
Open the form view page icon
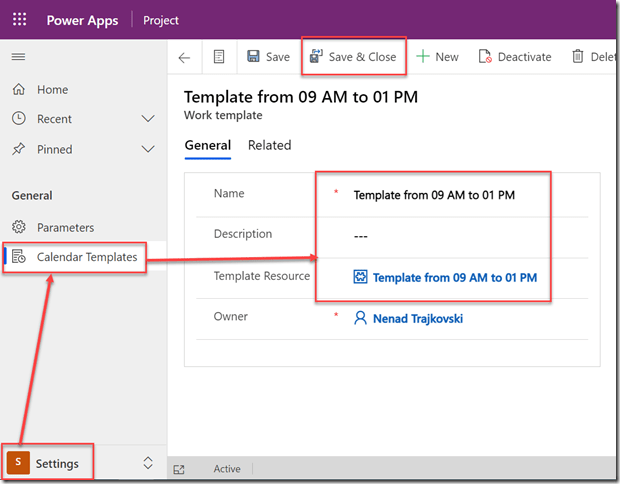click(x=219, y=57)
